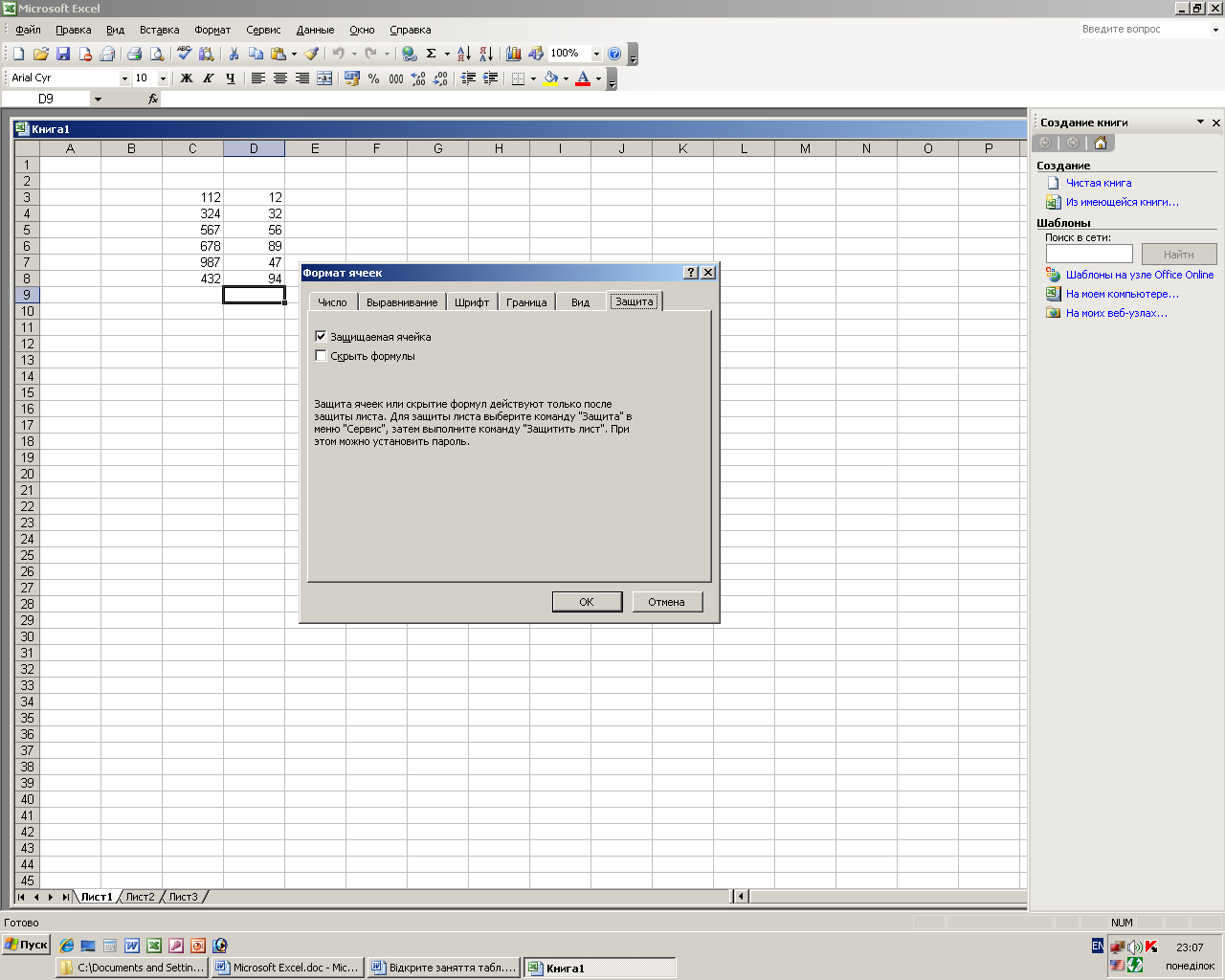Expand the font name dropdown Arial Cyr
1225x980 pixels.
pos(124,78)
